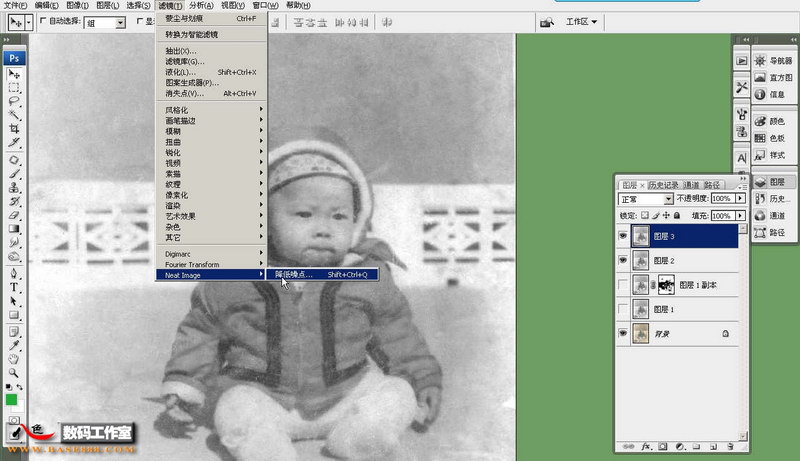Select the Zoom tool
This screenshot has width=800, height=461.
point(14,373)
